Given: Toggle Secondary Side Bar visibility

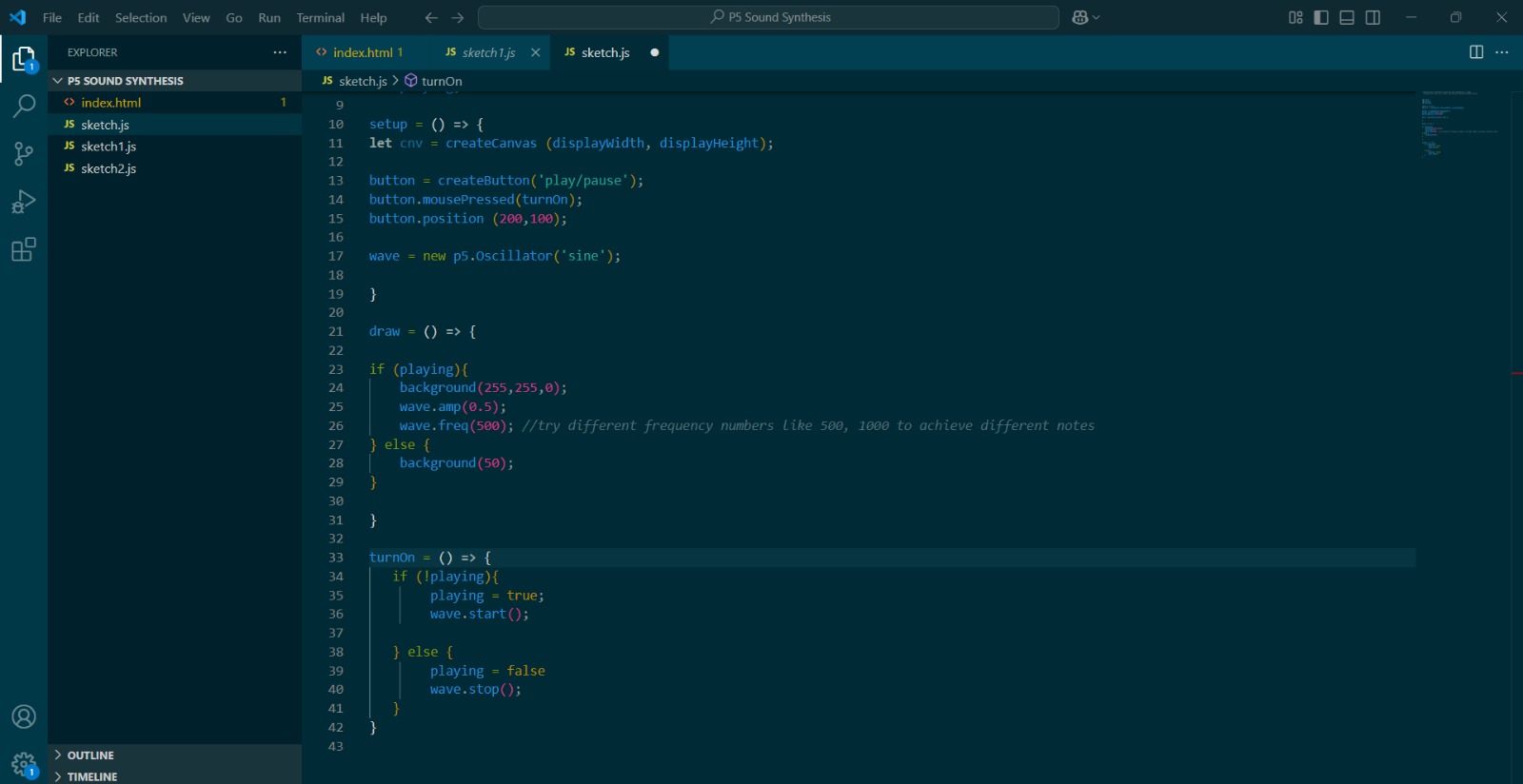Looking at the screenshot, I should tap(1373, 17).
